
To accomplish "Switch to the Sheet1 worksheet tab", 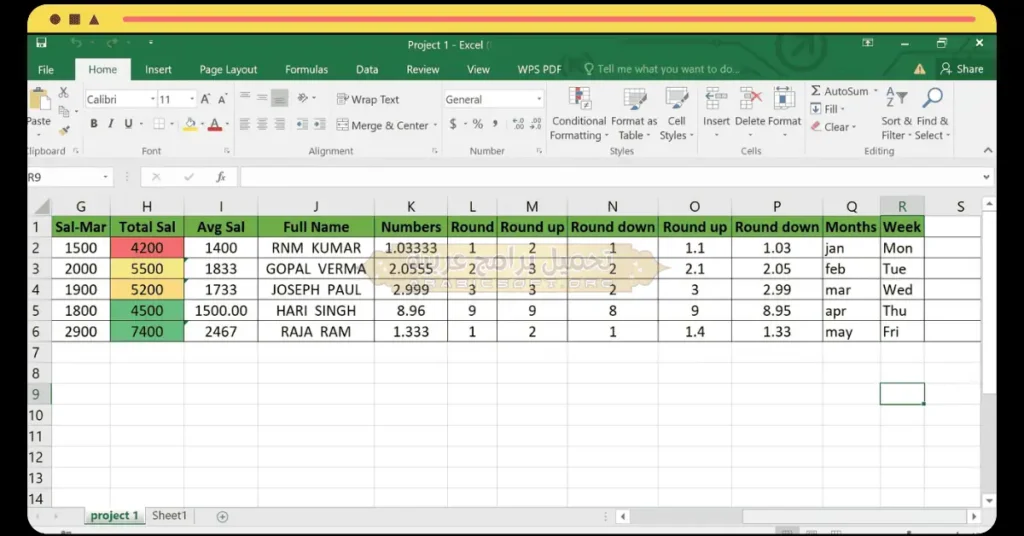I will pyautogui.click(x=169, y=515).
